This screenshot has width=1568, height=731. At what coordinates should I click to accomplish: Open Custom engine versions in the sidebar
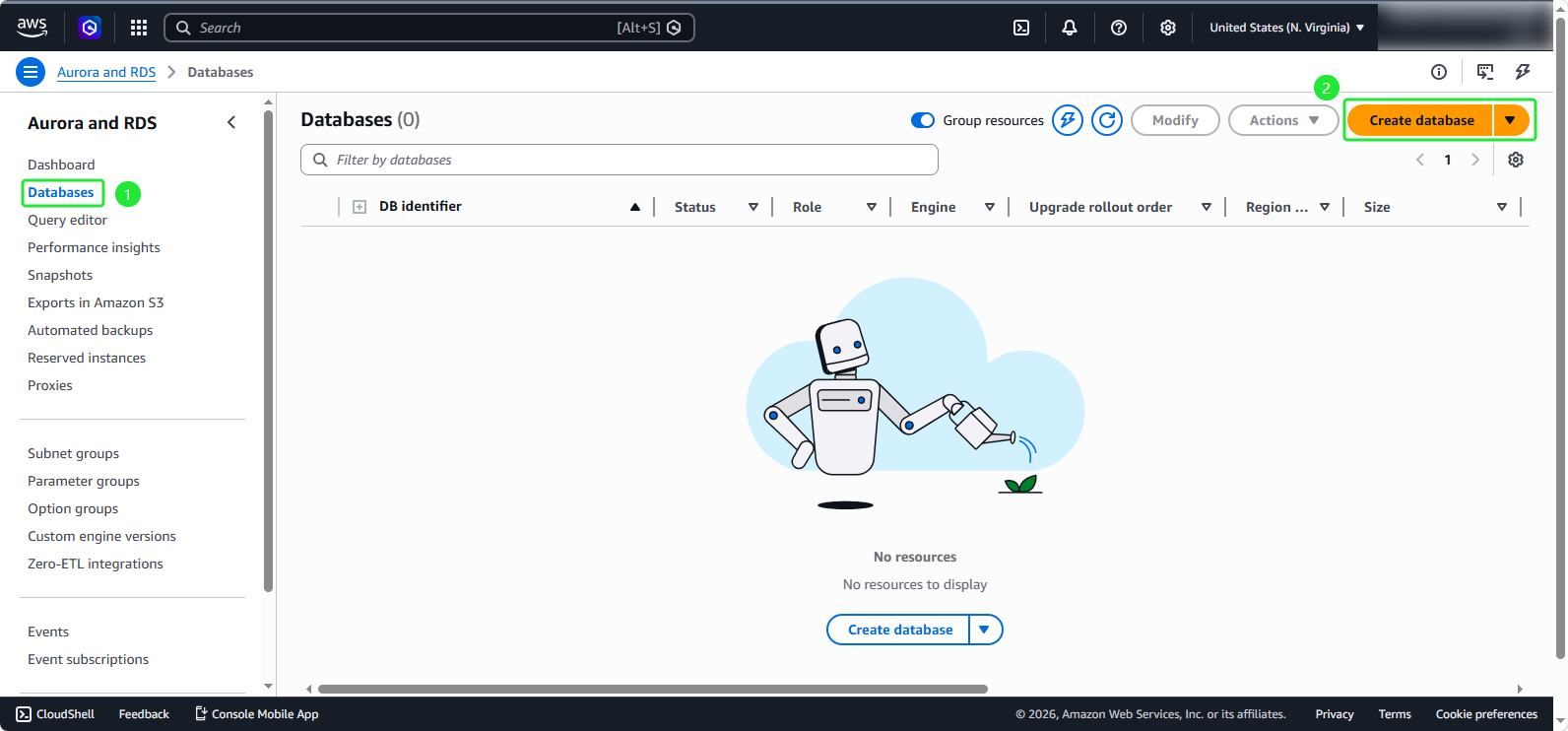pos(101,536)
